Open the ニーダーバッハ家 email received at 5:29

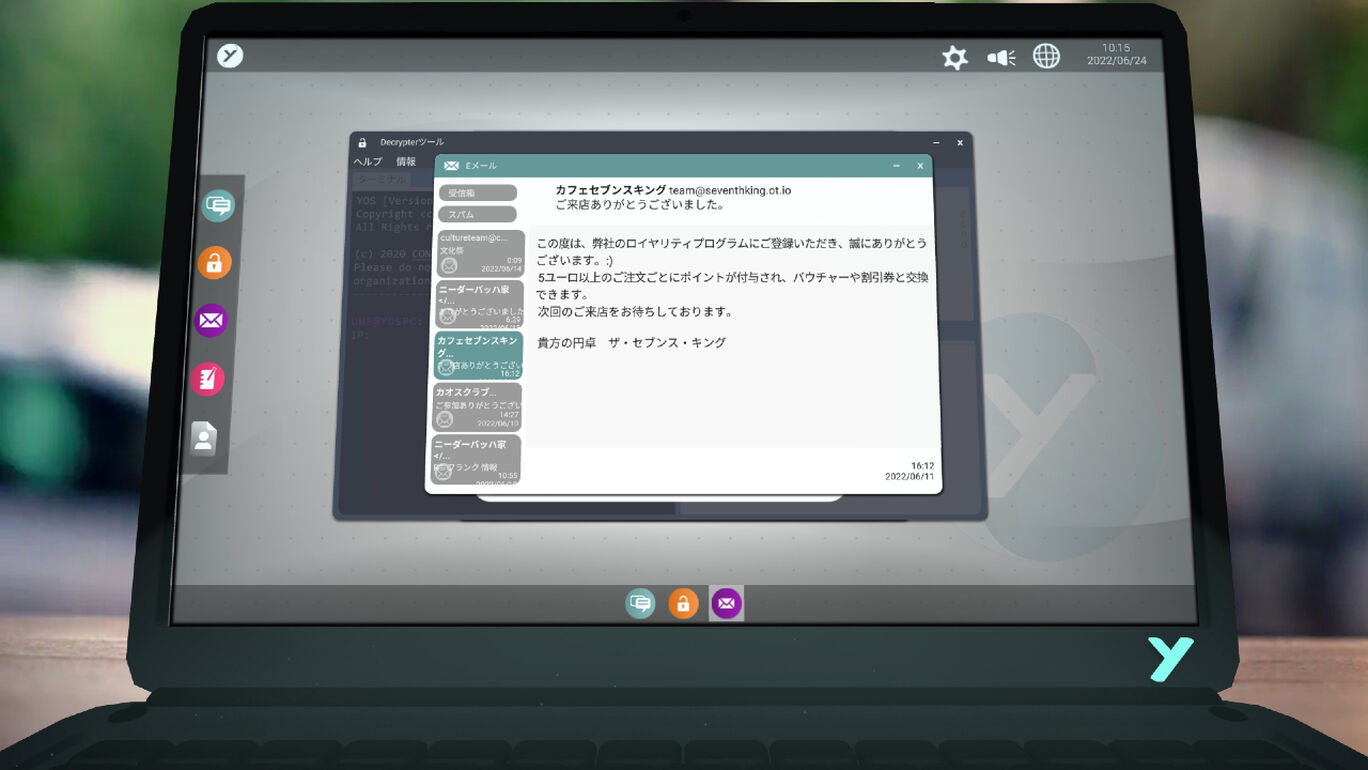pos(480,304)
